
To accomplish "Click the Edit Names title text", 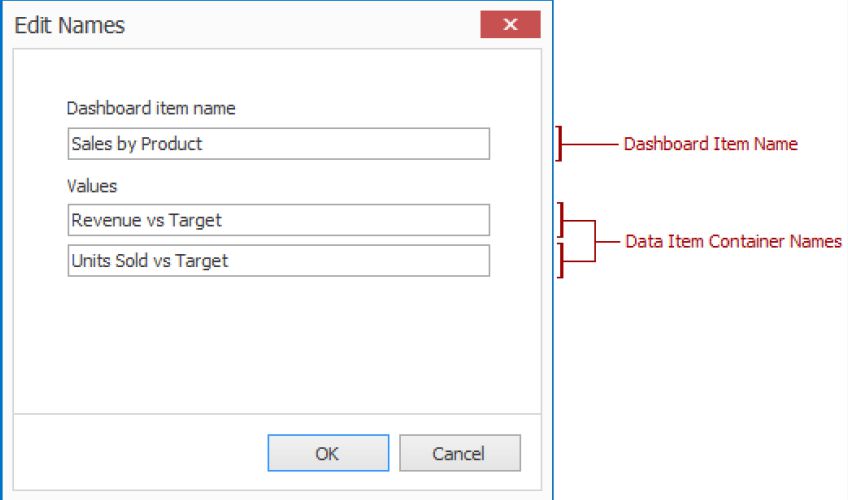I will point(70,26).
